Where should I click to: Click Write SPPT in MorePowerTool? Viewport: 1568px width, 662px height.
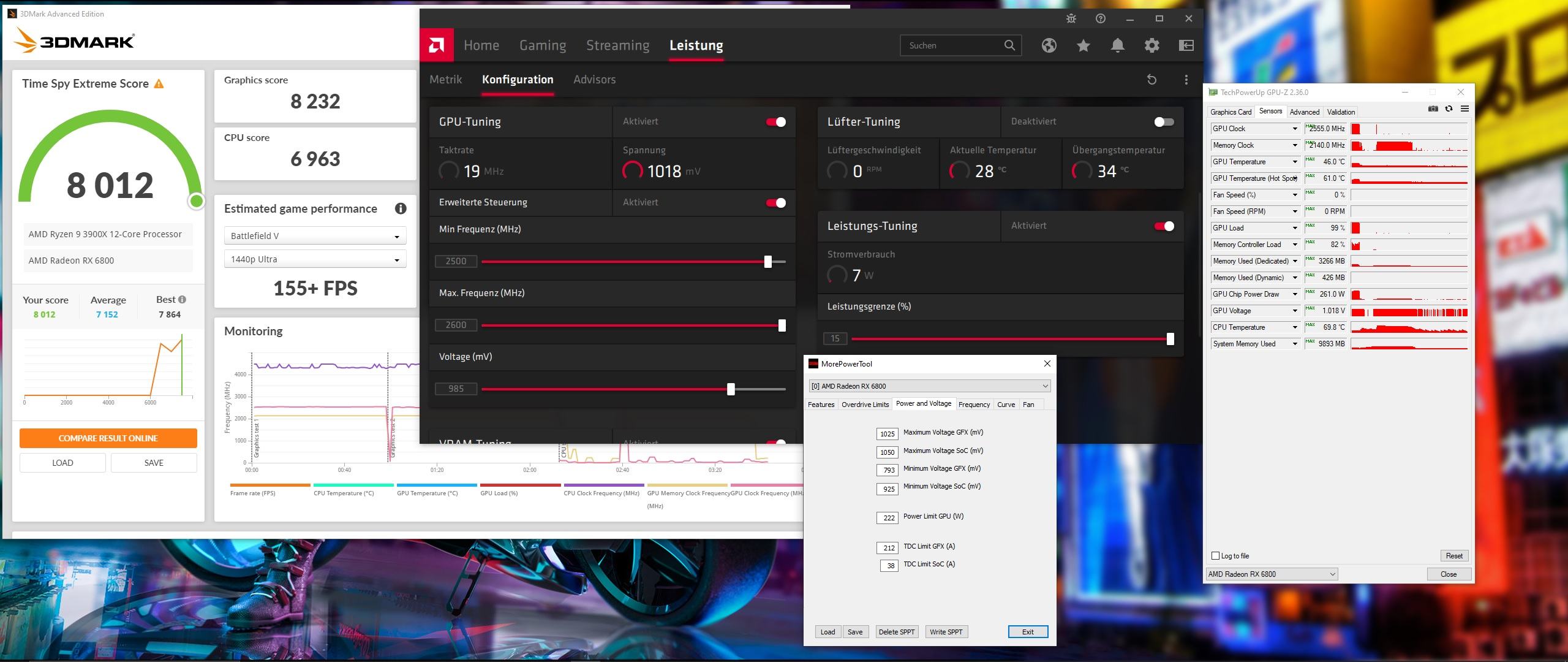(946, 632)
